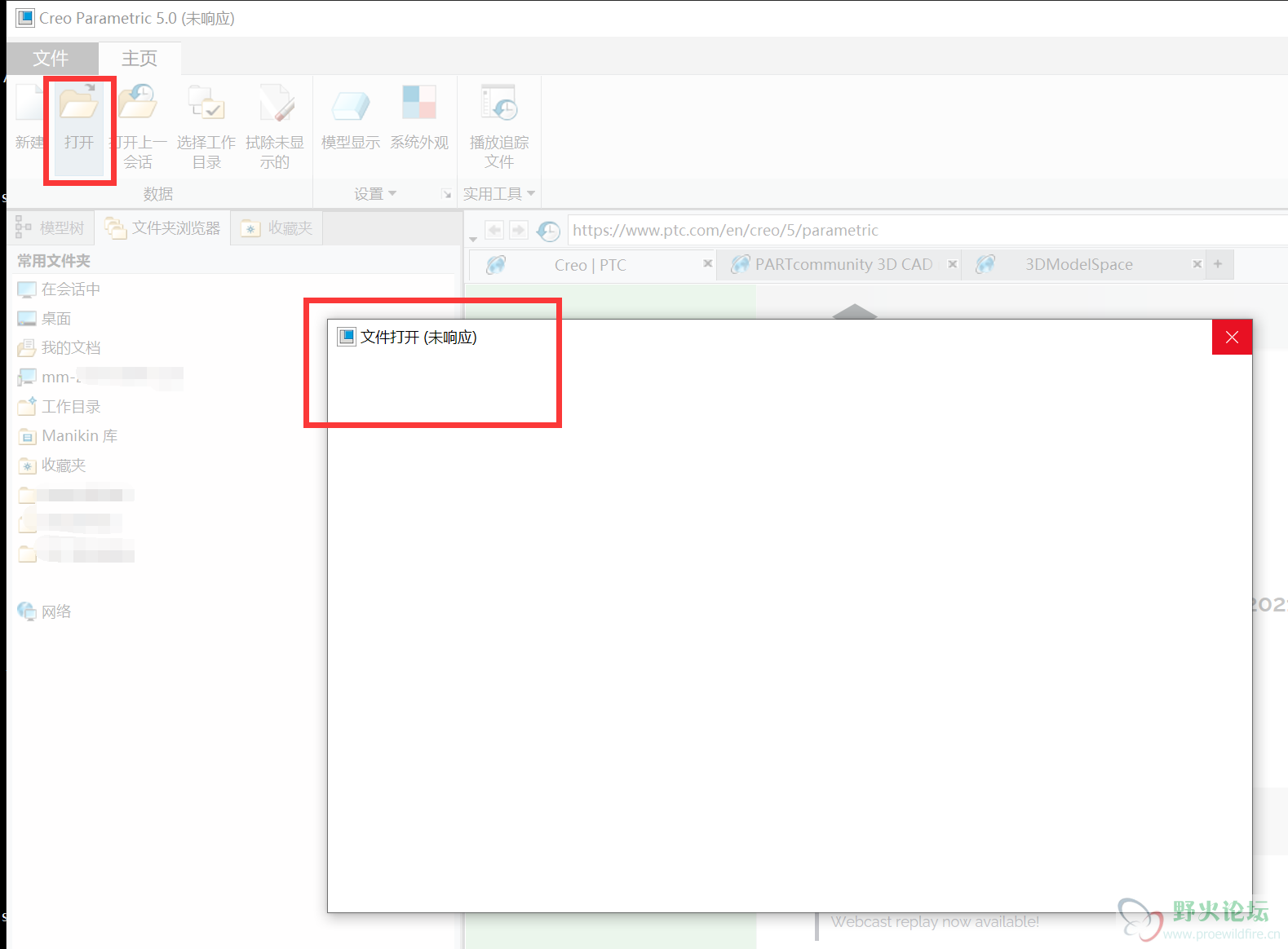
Task: Click Erase Not Displayed (拭除未显示的) icon
Action: pos(276,103)
